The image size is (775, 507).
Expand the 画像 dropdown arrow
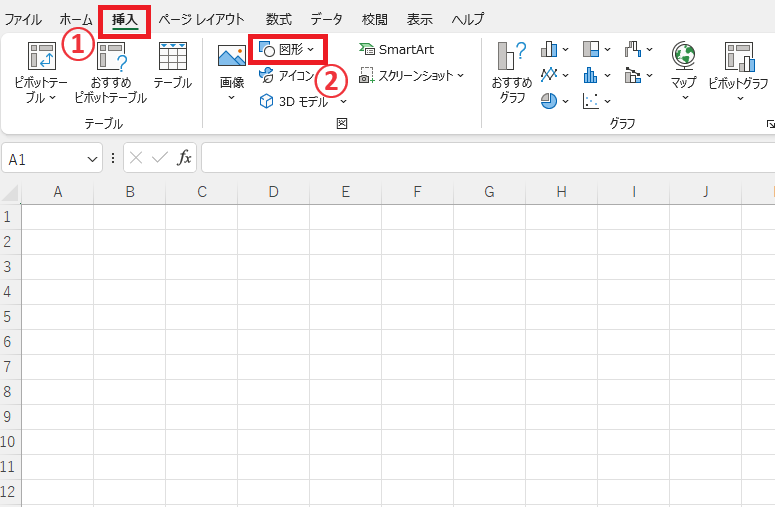231,98
